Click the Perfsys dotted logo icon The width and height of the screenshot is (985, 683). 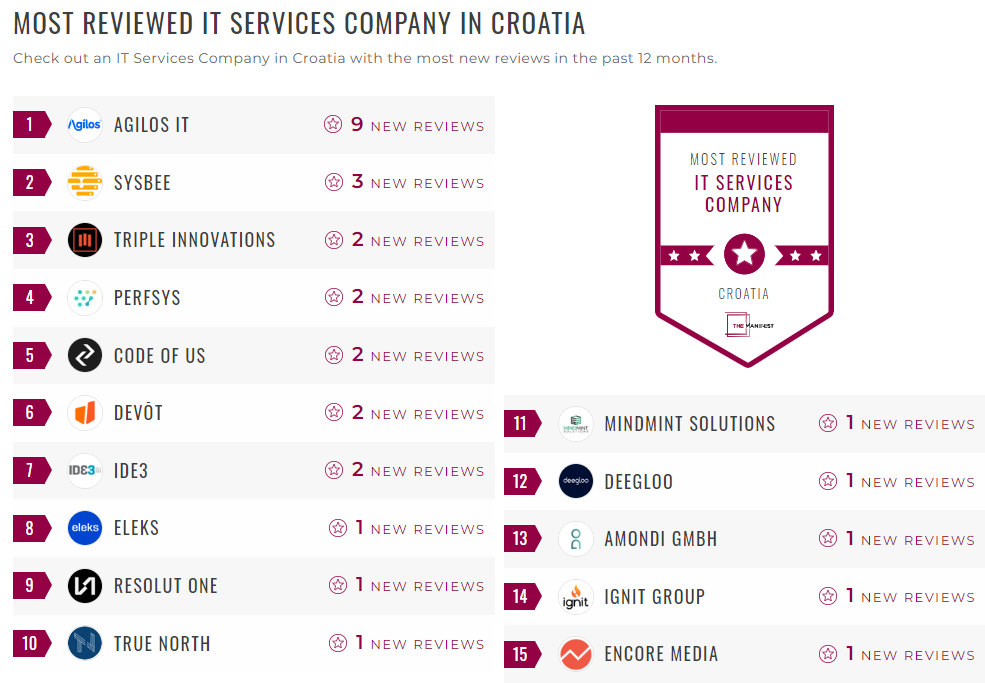tap(85, 297)
